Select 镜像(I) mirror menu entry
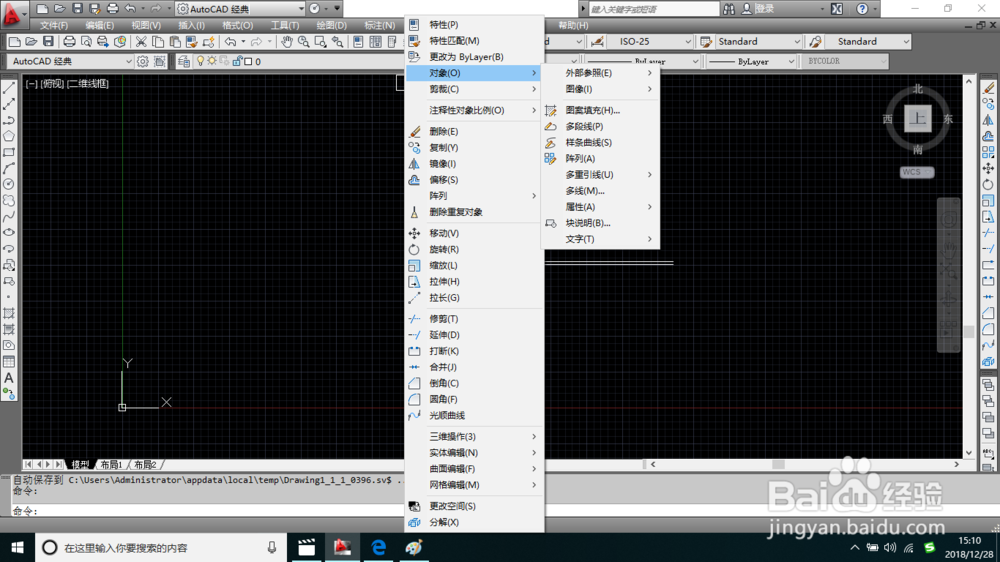 click(x=474, y=163)
